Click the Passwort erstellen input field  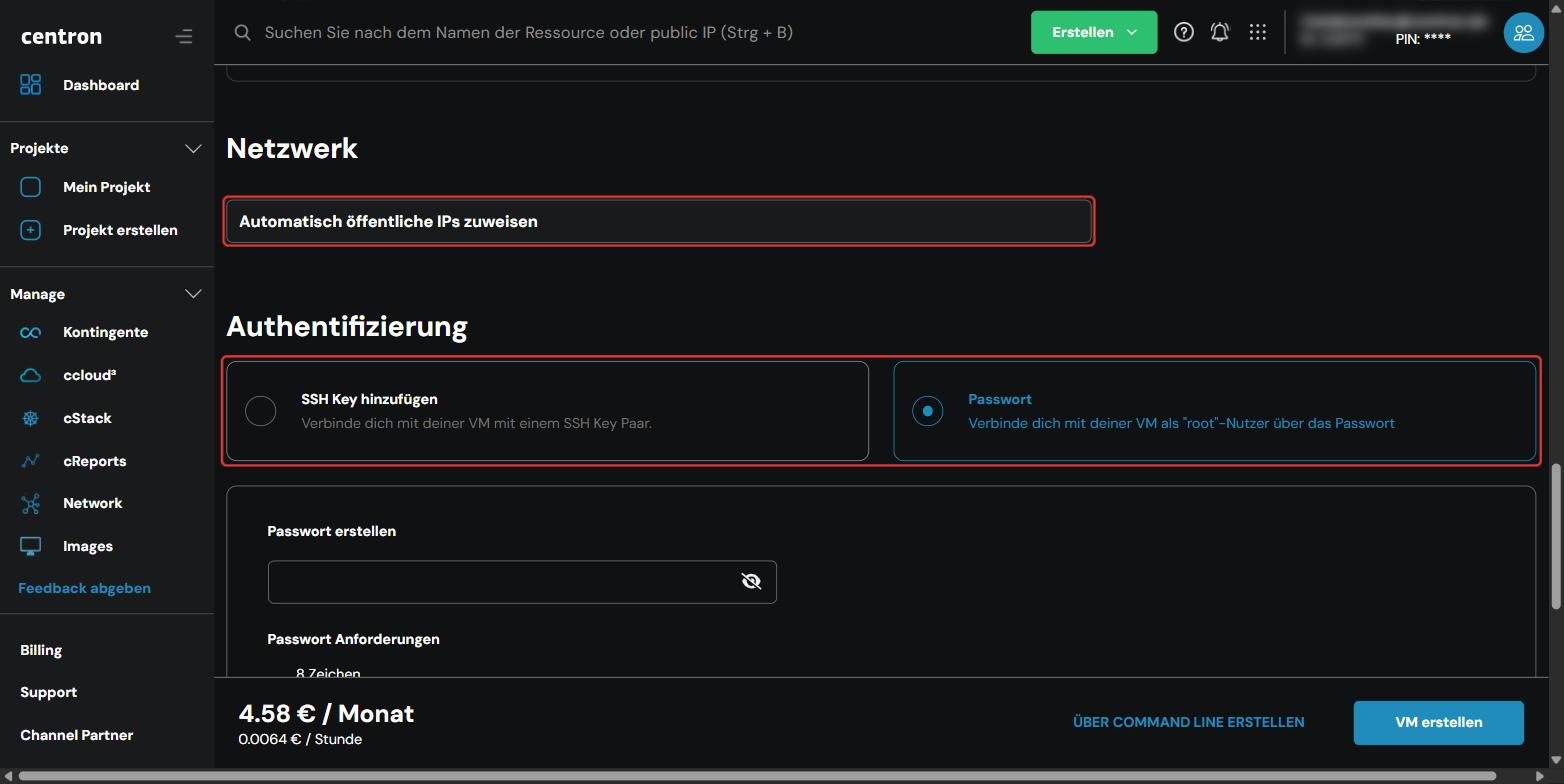tap(522, 582)
